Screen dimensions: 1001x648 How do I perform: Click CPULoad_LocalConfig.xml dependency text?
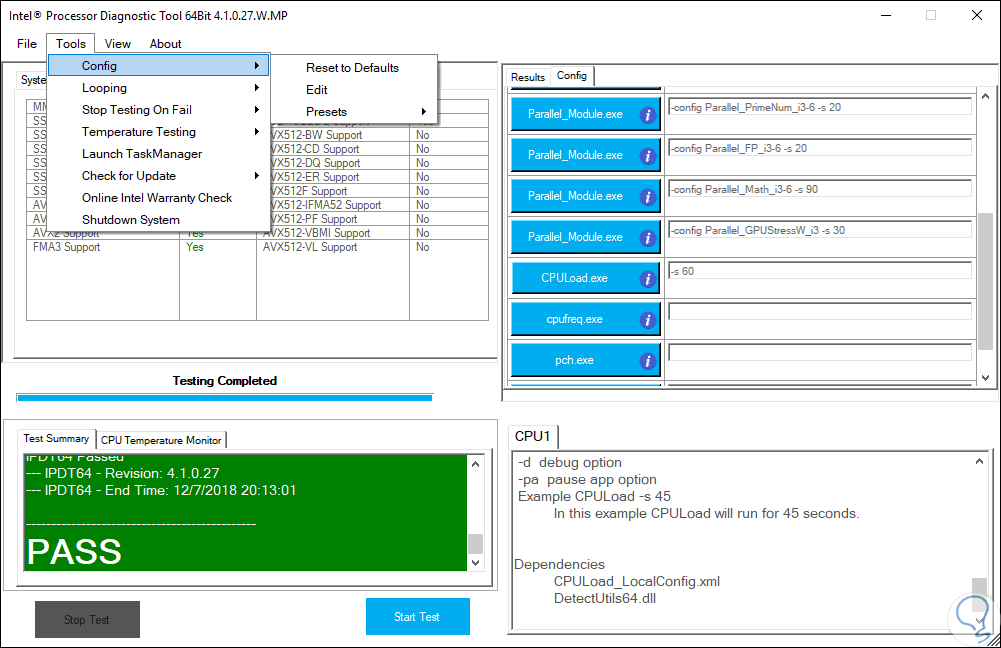tap(636, 582)
